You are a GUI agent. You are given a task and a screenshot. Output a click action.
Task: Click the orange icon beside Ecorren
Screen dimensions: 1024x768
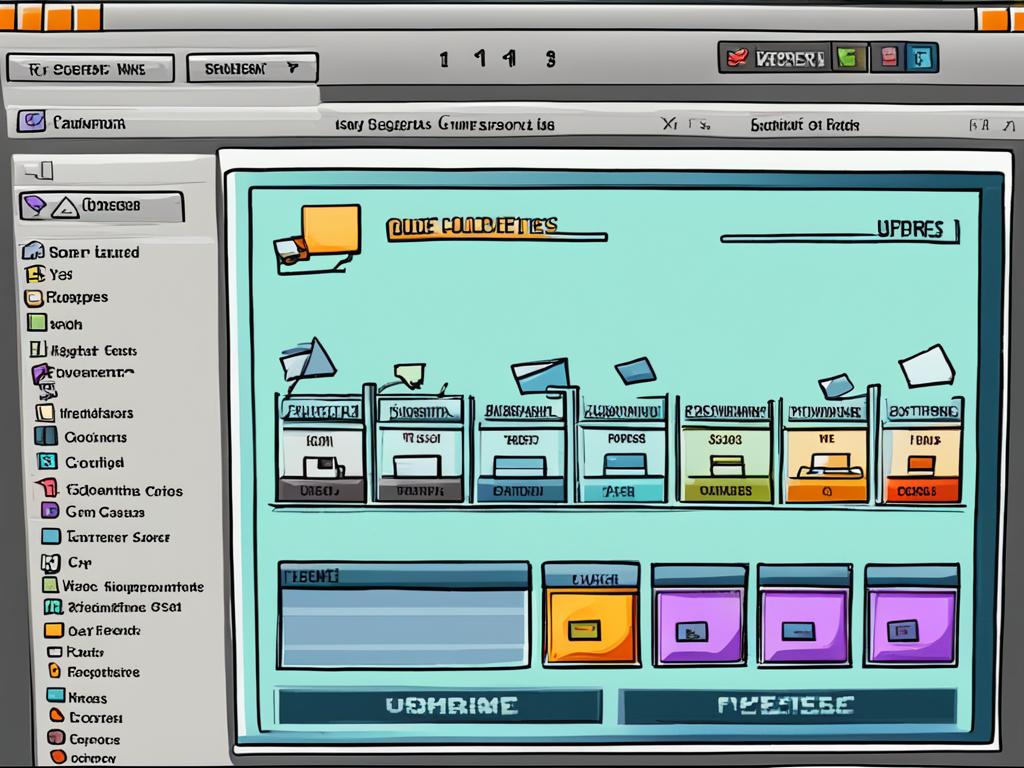pyautogui.click(x=57, y=716)
